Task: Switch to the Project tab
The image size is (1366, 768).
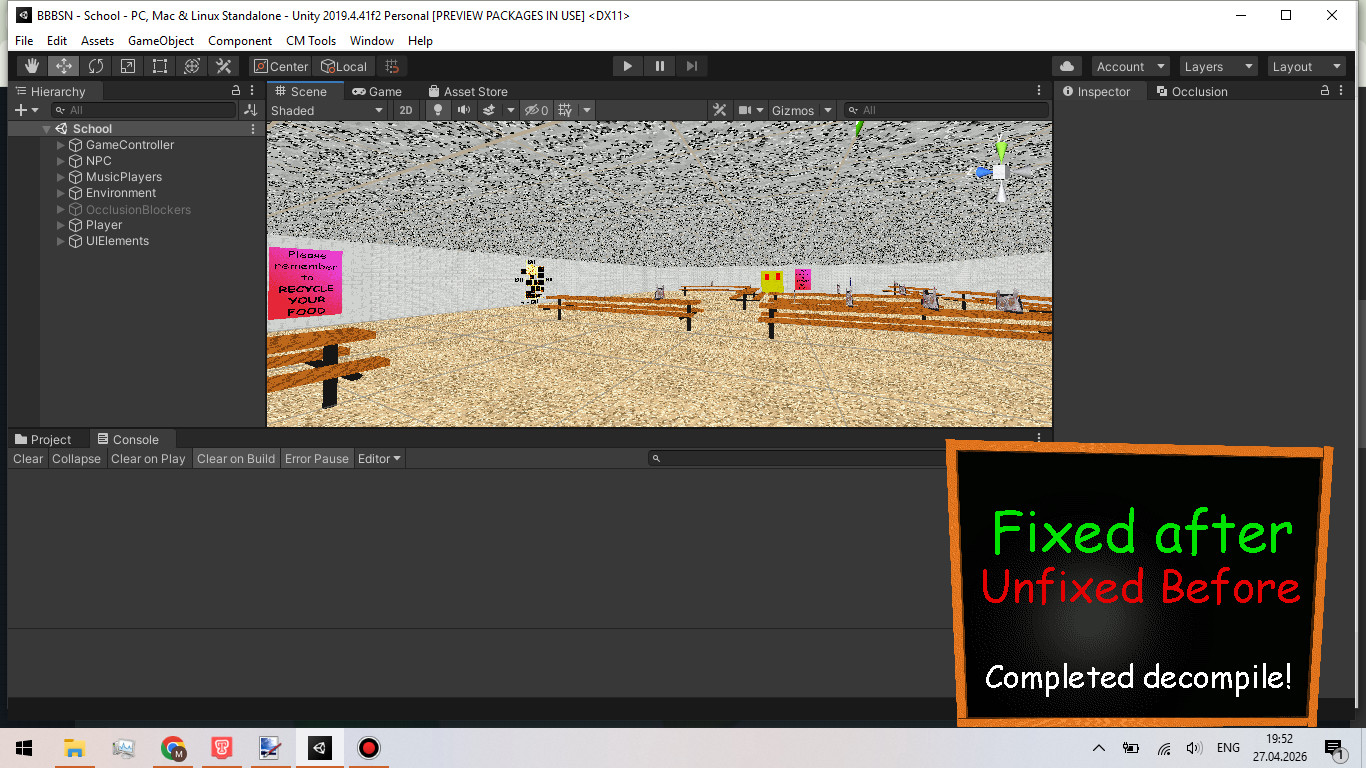Action: coord(43,439)
